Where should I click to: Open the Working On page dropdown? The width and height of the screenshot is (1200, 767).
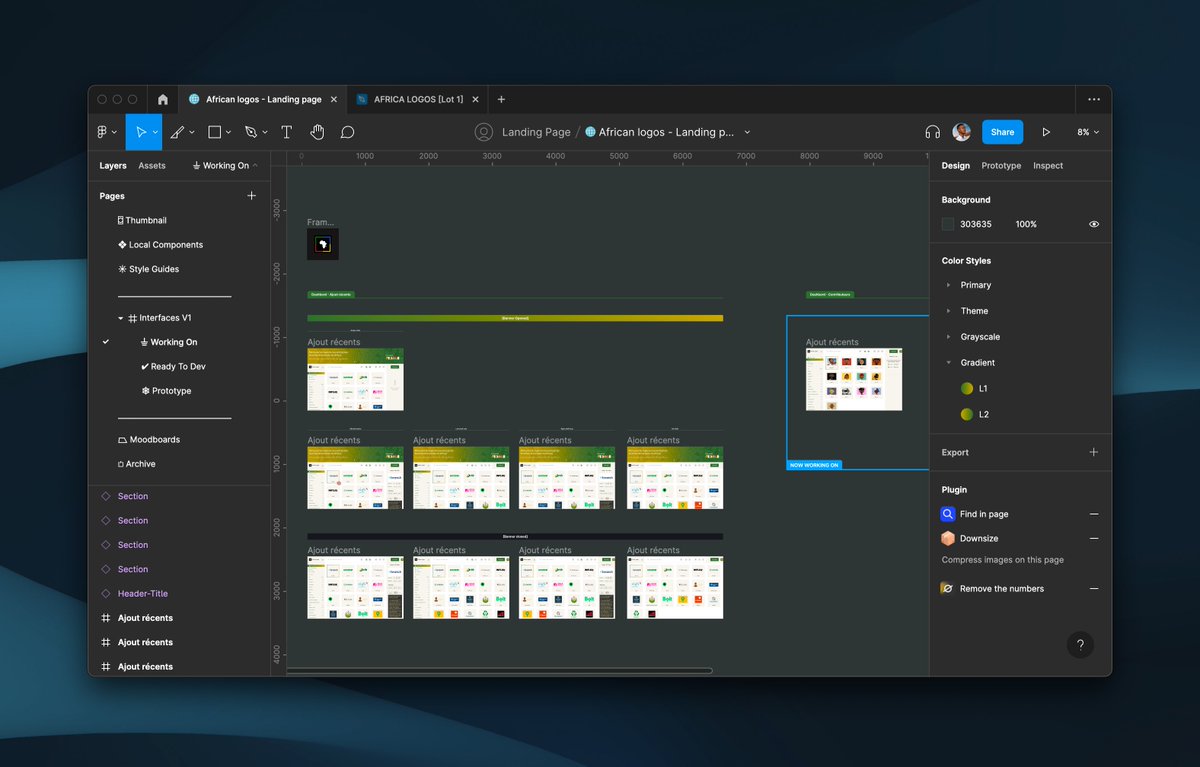[x=225, y=166]
